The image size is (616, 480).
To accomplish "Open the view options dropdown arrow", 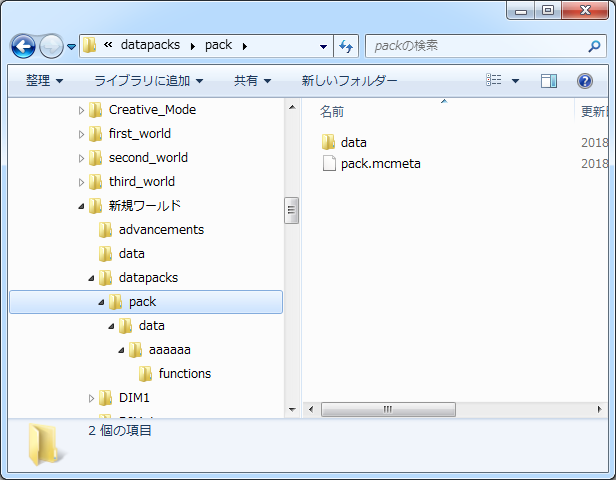I will click(515, 81).
